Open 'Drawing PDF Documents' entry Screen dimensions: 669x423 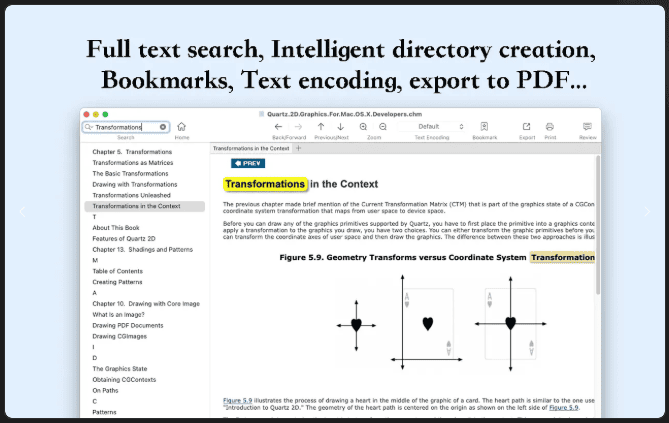[128, 325]
